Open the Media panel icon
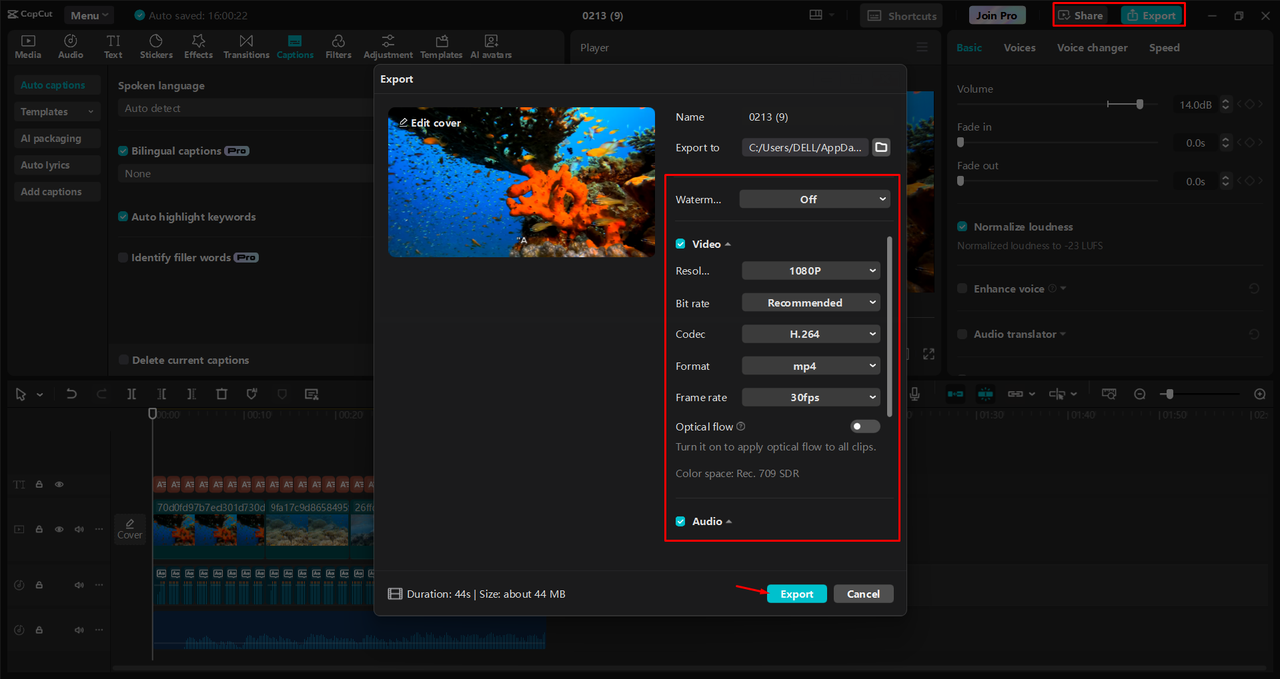 [x=28, y=46]
